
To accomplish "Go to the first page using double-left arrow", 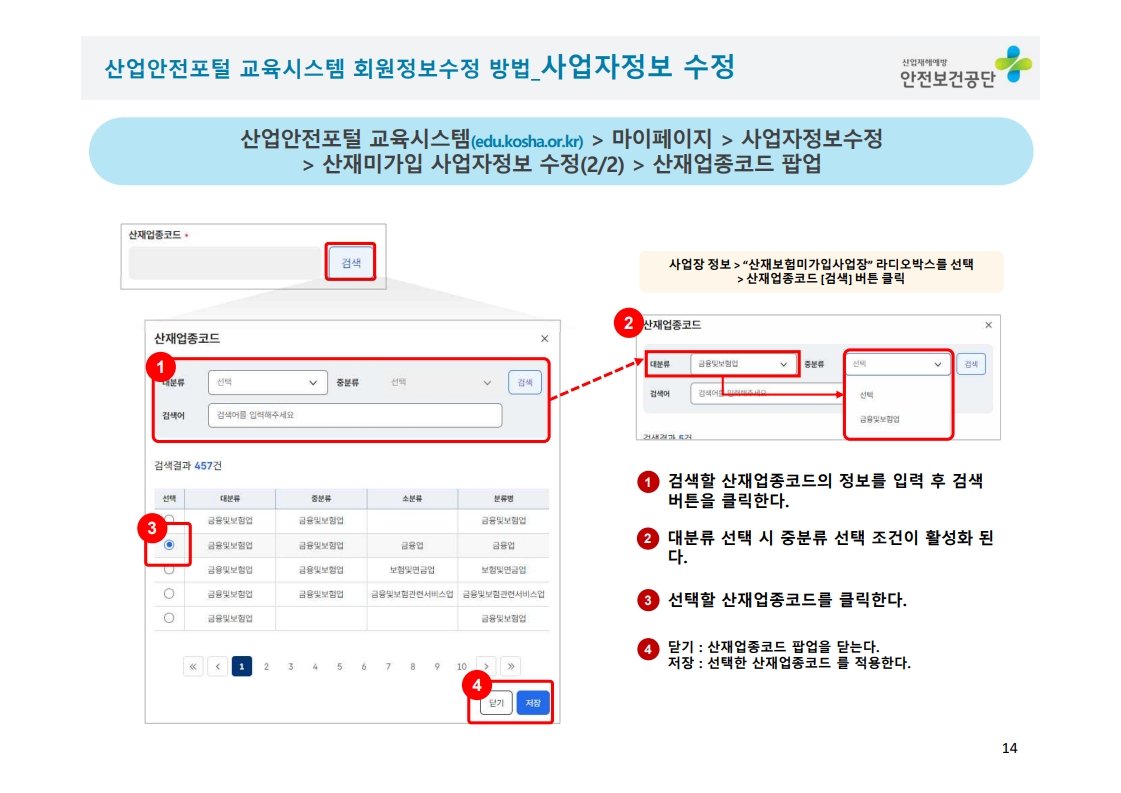I will click(x=193, y=666).
